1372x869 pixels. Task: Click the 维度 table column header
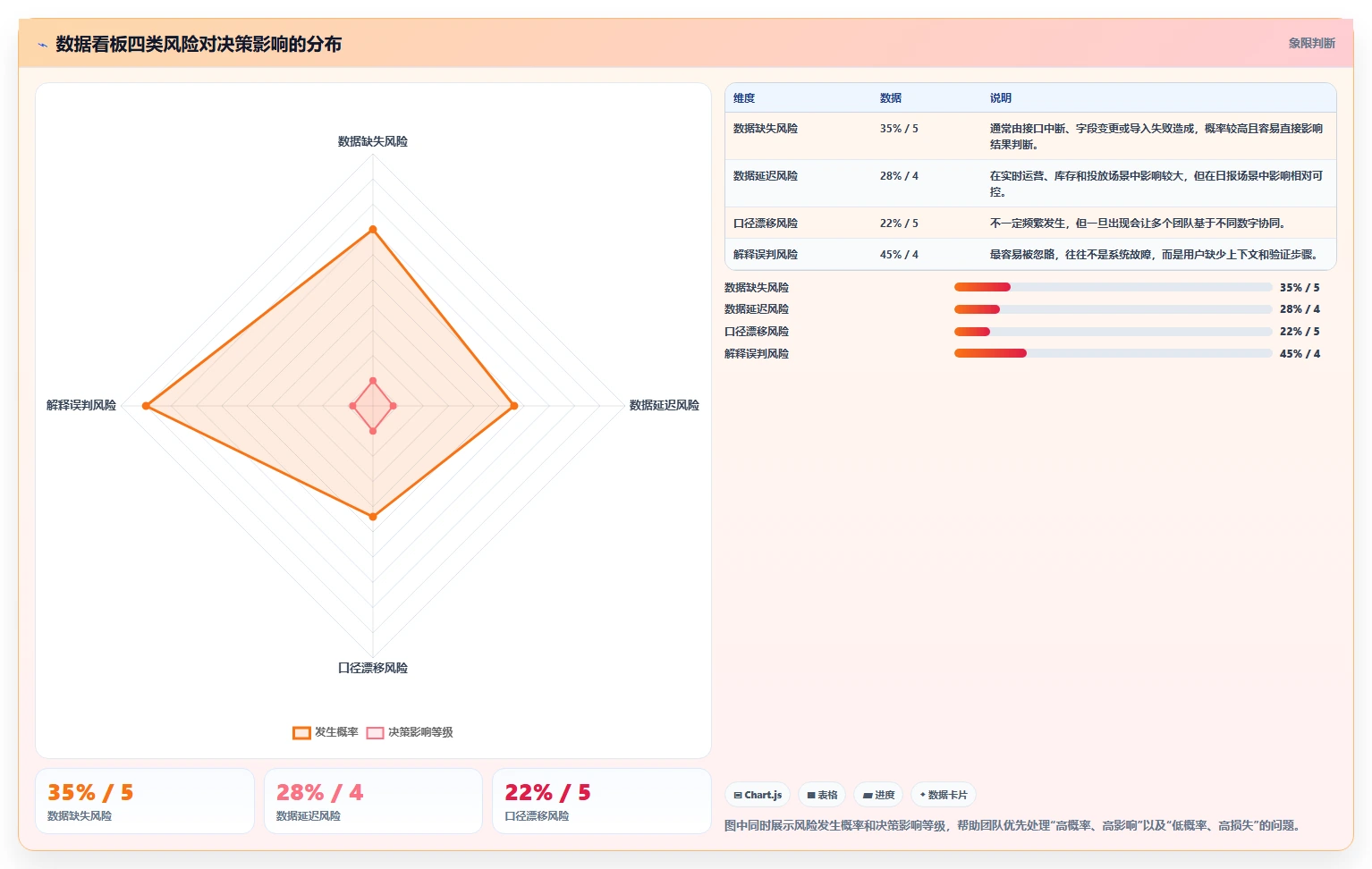click(x=744, y=98)
